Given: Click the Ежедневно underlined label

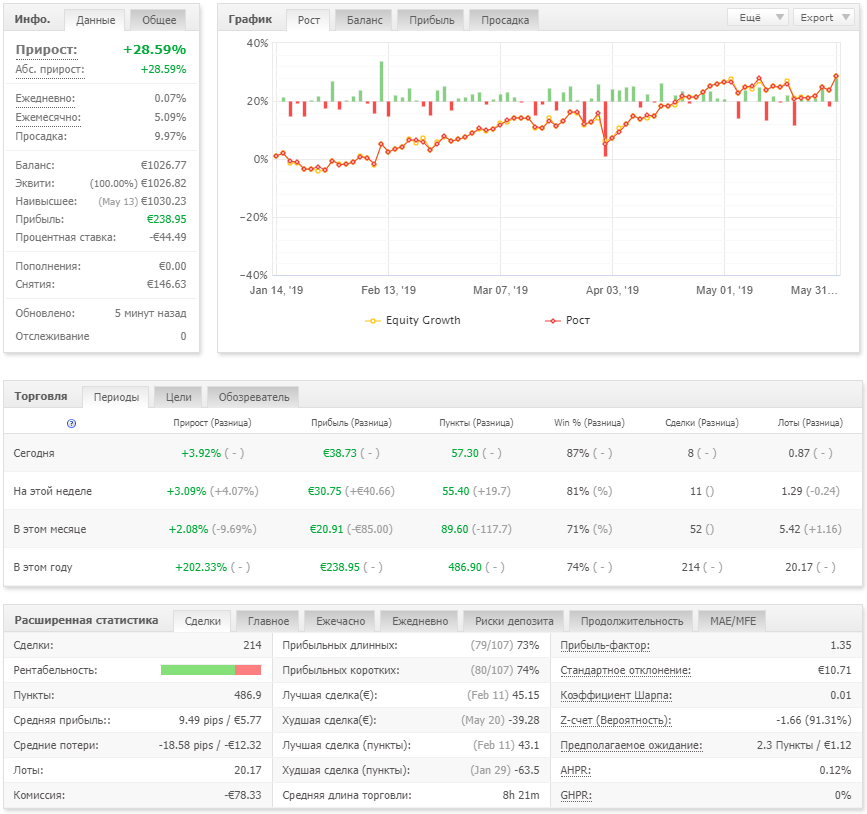Looking at the screenshot, I should (45, 98).
